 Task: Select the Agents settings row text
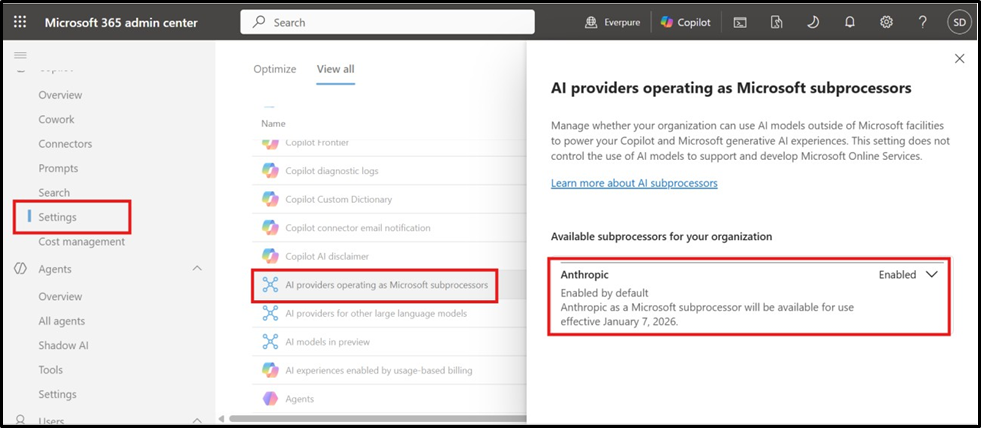point(300,399)
